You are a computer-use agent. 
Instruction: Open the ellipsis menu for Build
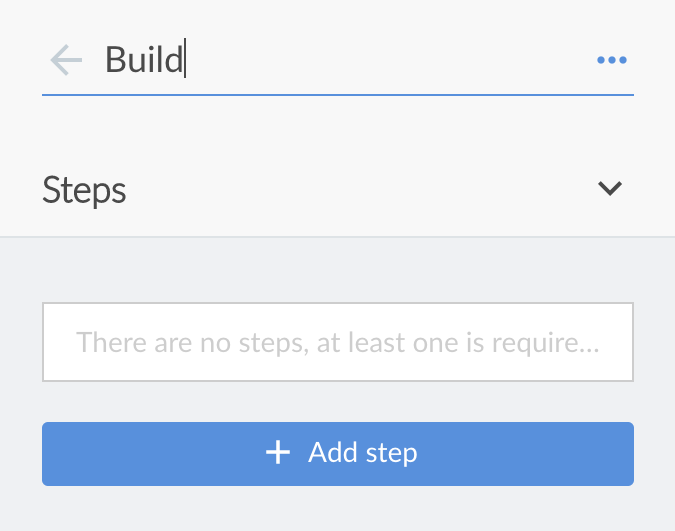(x=611, y=61)
